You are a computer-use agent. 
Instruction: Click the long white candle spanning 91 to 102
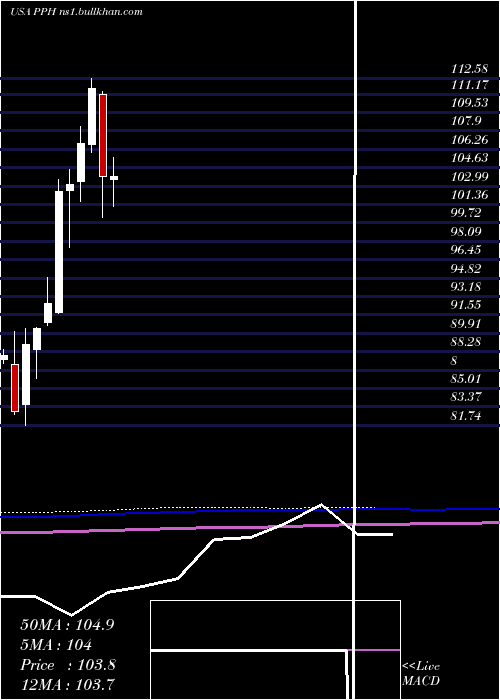[59, 252]
